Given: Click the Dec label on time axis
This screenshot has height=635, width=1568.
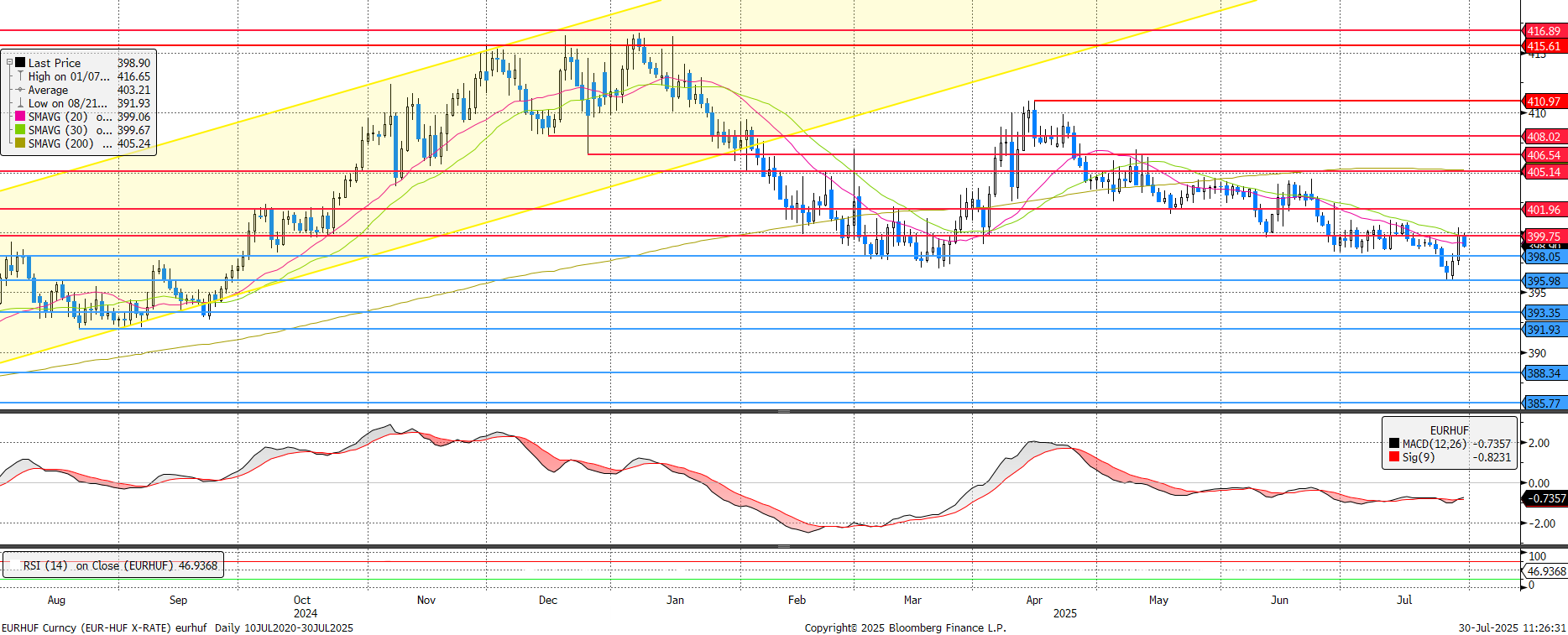Looking at the screenshot, I should (x=548, y=600).
